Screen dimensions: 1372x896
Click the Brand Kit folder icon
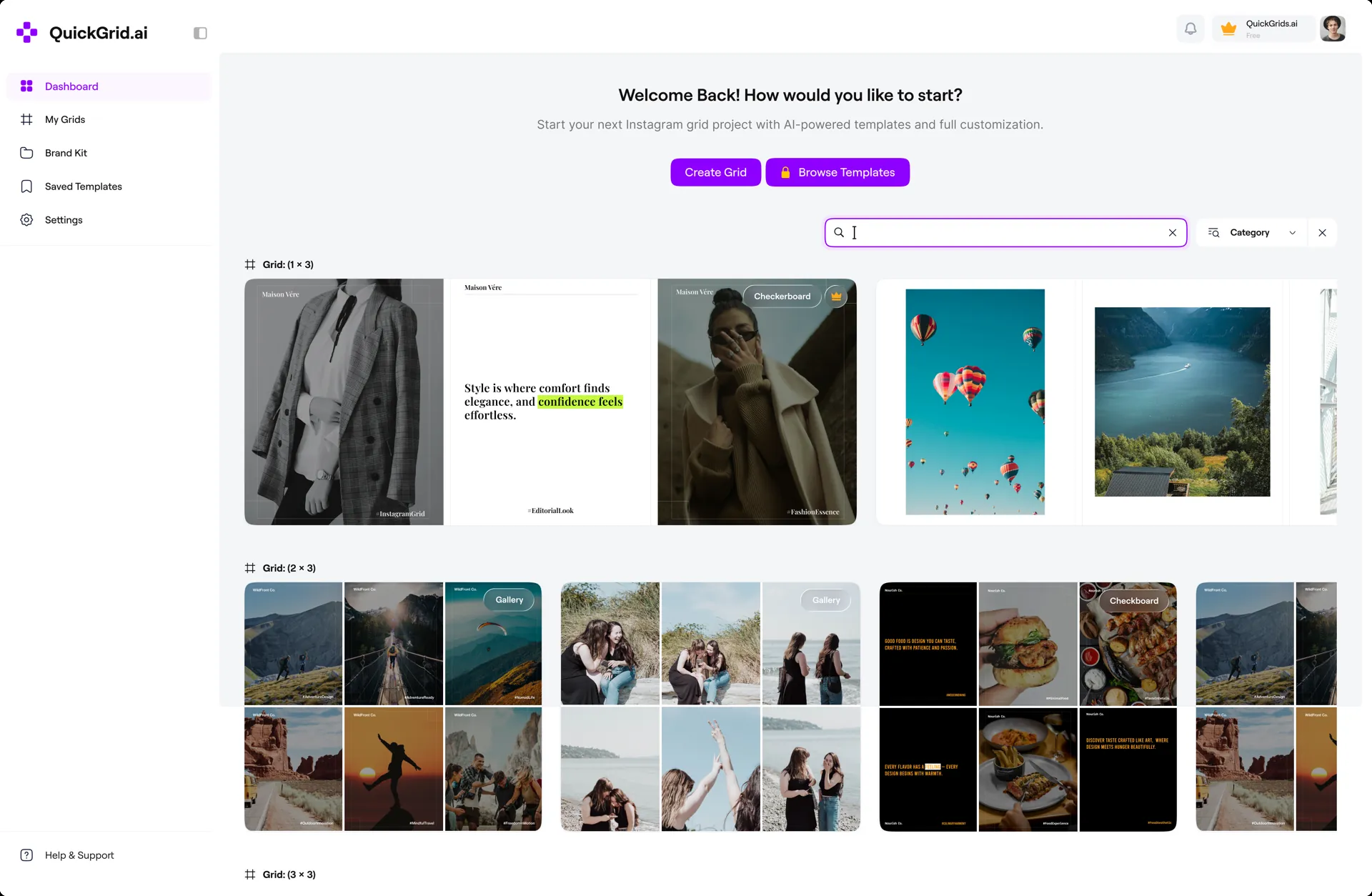pos(26,153)
